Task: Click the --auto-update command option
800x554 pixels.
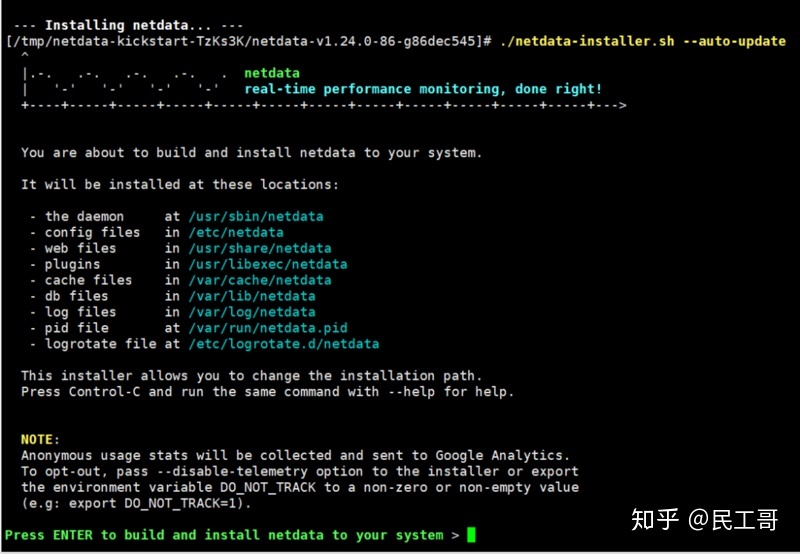Action: 734,41
